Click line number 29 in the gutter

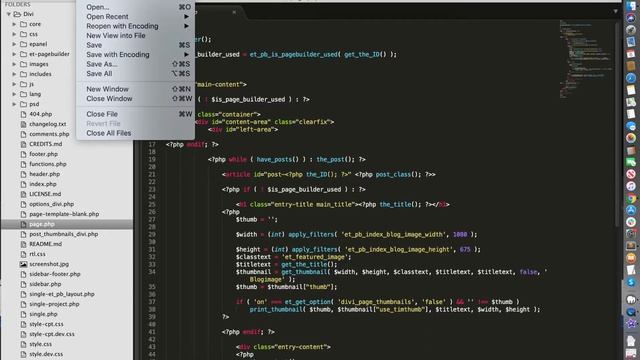152,235
